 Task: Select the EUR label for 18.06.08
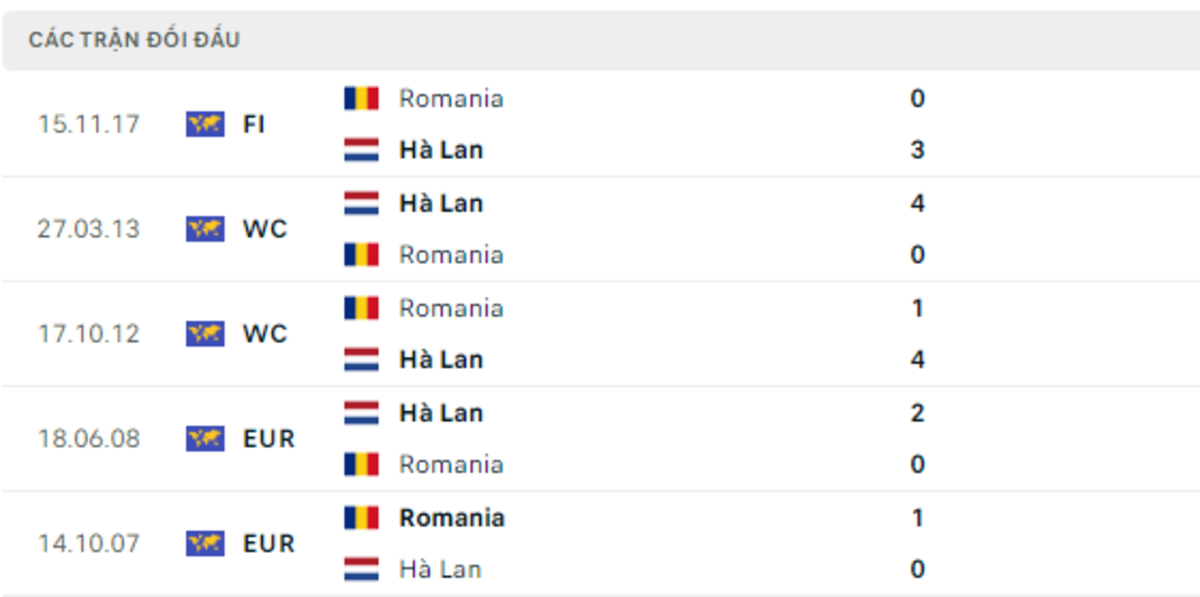pos(269,439)
